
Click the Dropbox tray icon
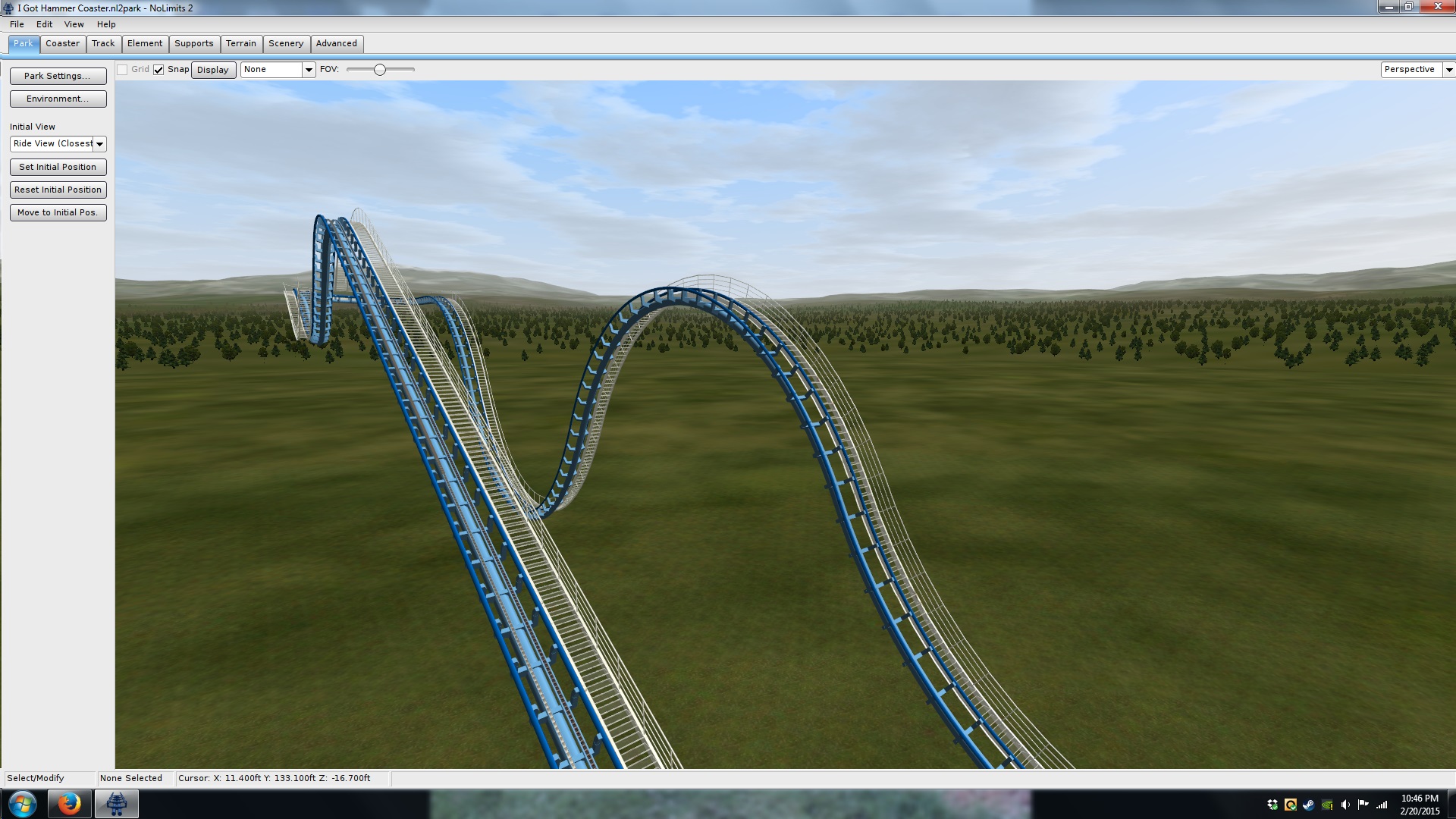(1272, 805)
